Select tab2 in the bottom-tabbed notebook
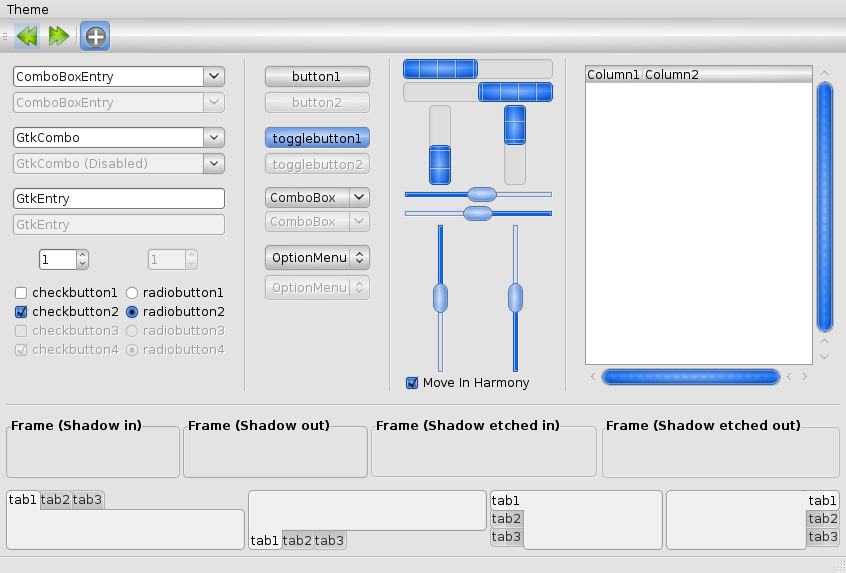 [x=297, y=540]
